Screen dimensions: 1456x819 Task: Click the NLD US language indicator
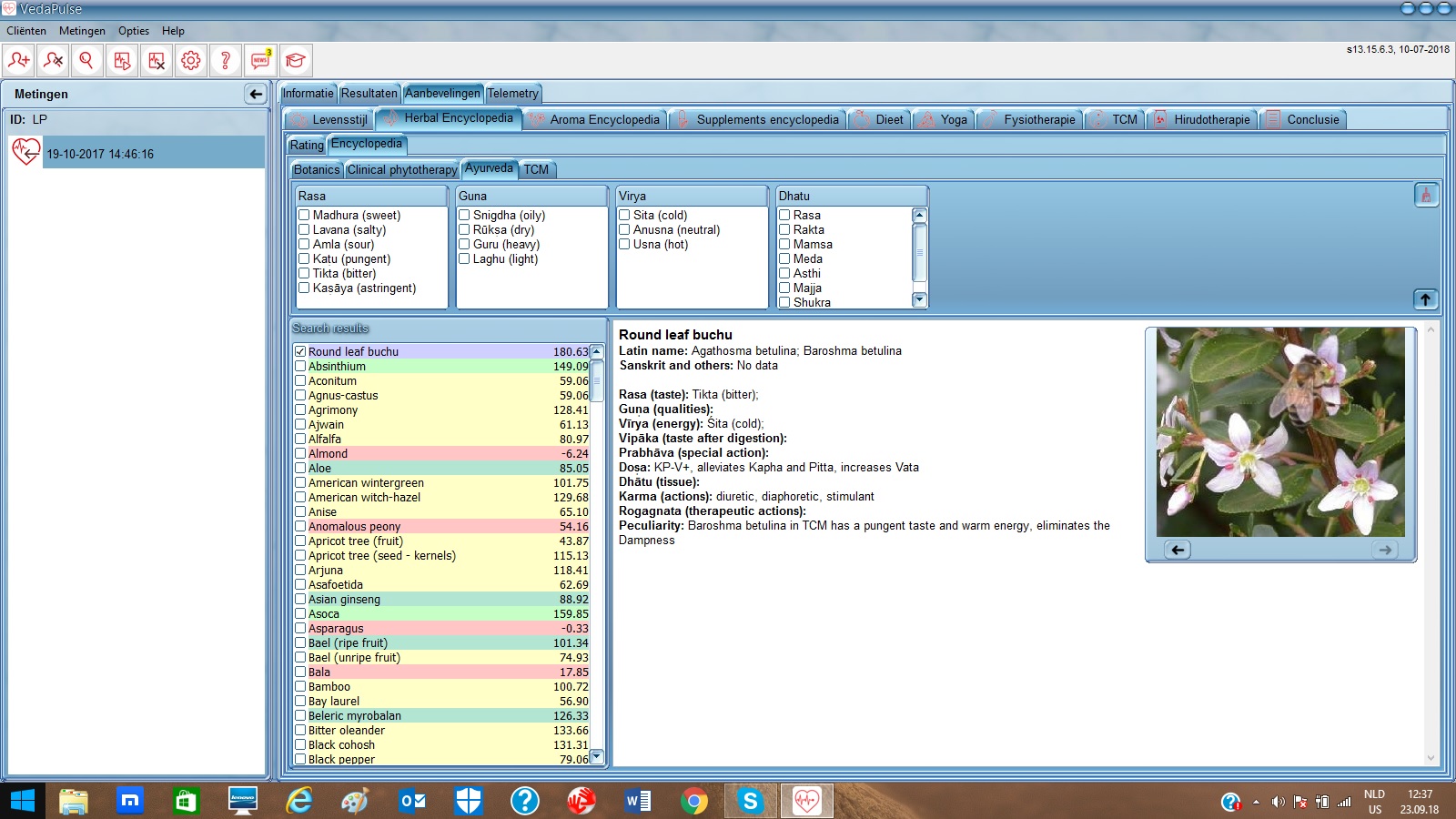click(1374, 802)
